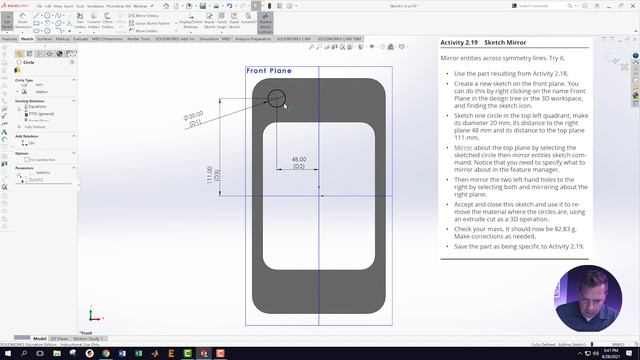
Task: Open the Trim Entities dropdown arrow
Action: click(80, 32)
